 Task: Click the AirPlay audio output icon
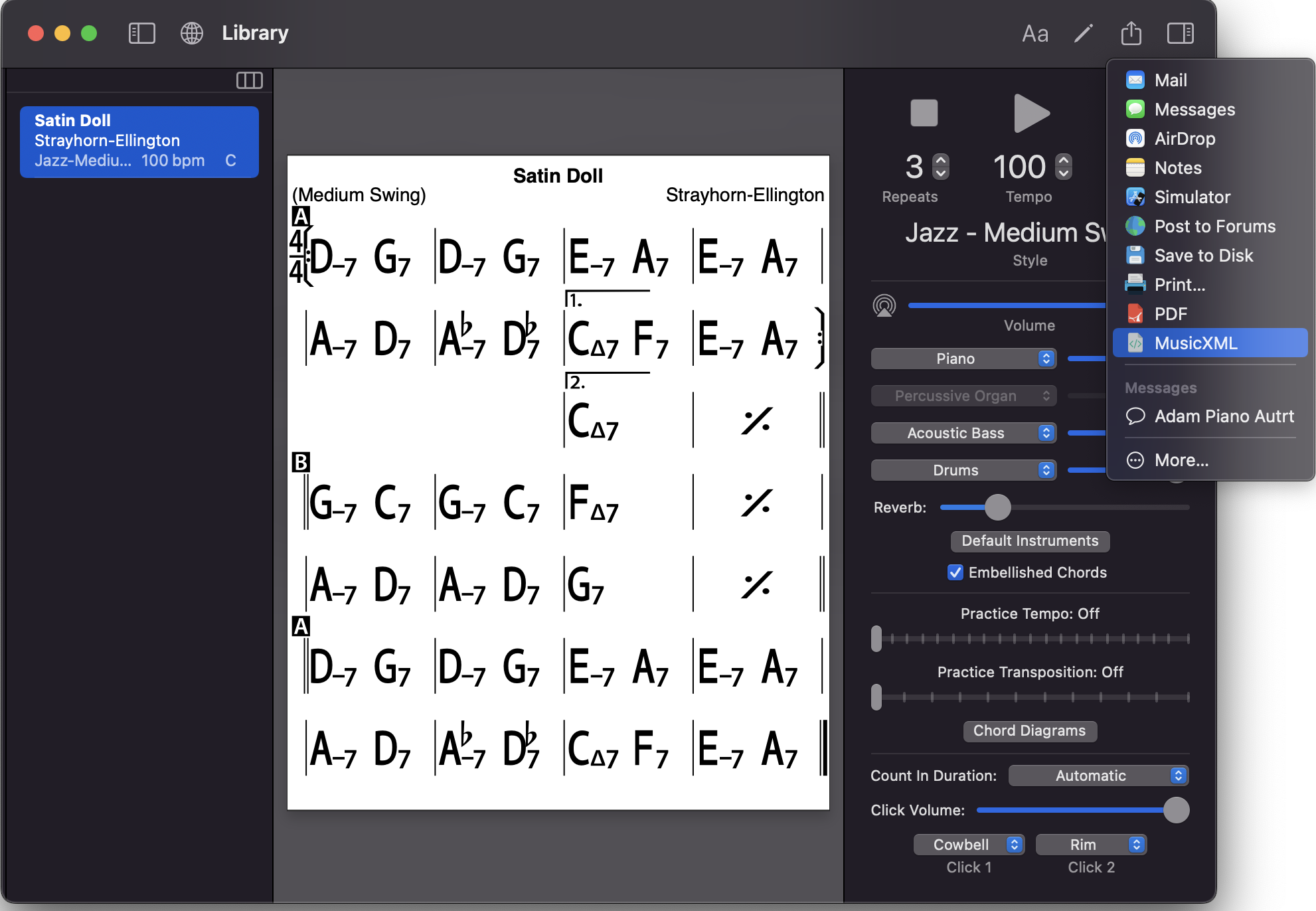tap(884, 306)
